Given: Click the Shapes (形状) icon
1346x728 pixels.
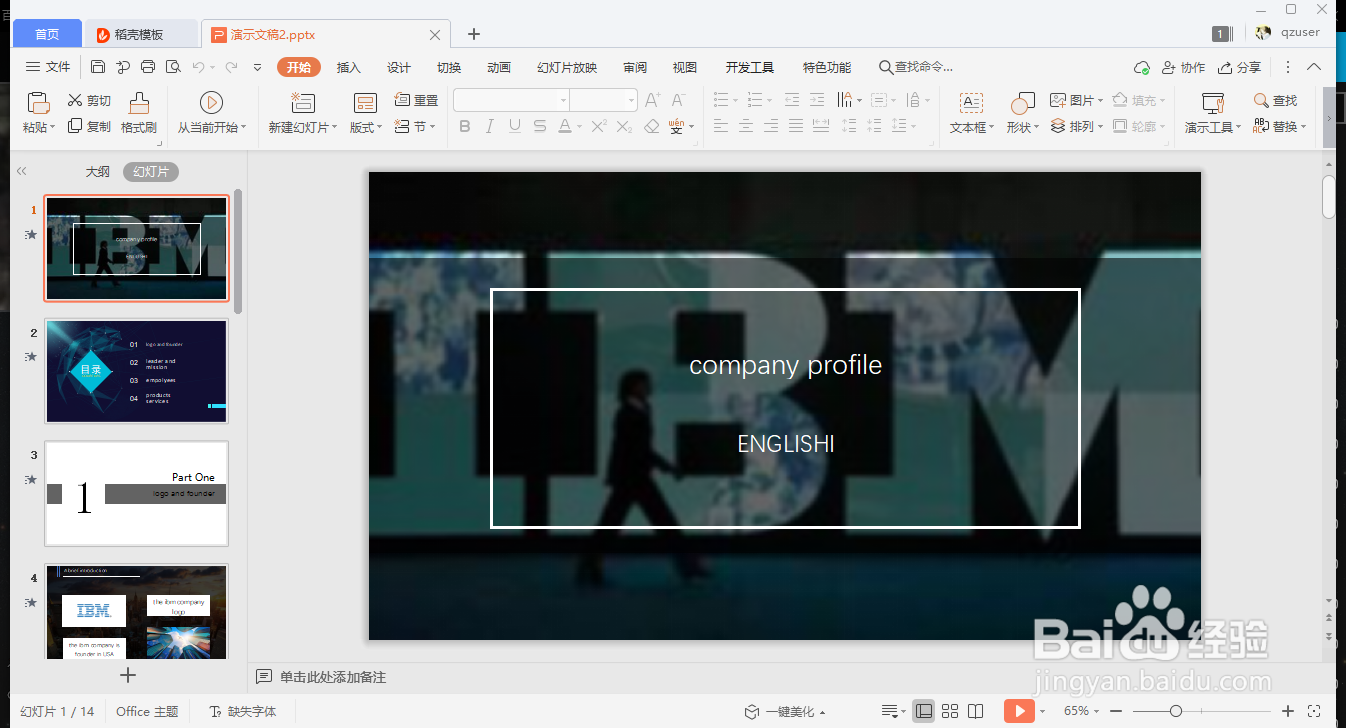Looking at the screenshot, I should point(1022,103).
